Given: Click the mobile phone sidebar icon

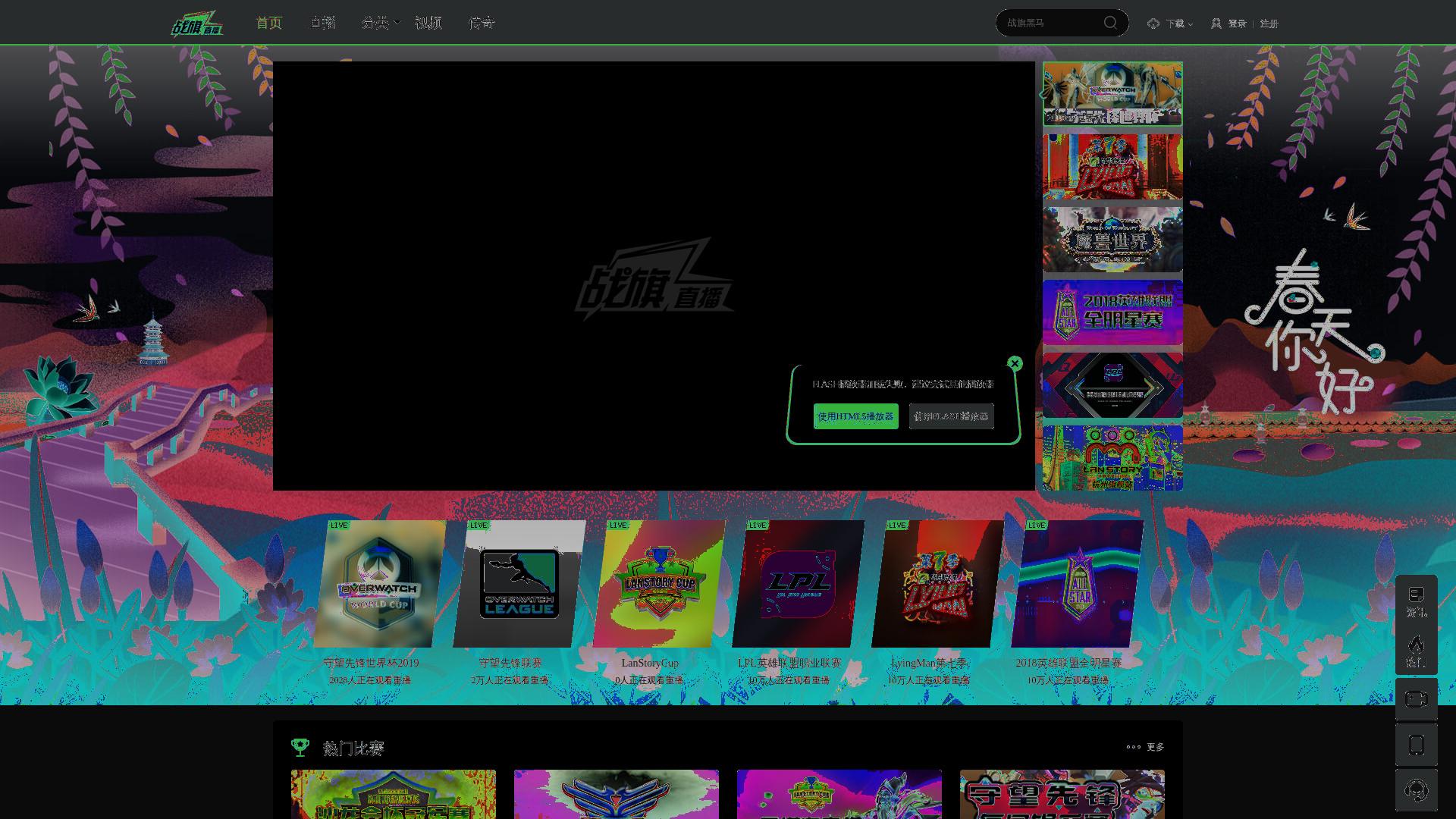Looking at the screenshot, I should (x=1416, y=745).
